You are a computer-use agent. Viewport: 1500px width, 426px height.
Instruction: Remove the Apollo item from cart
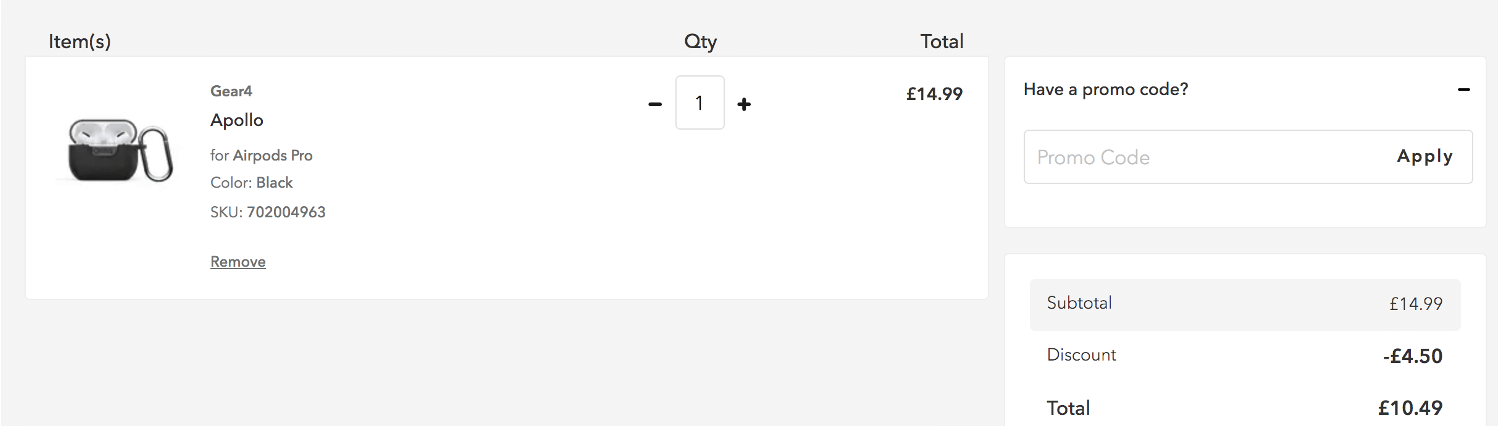click(x=238, y=262)
